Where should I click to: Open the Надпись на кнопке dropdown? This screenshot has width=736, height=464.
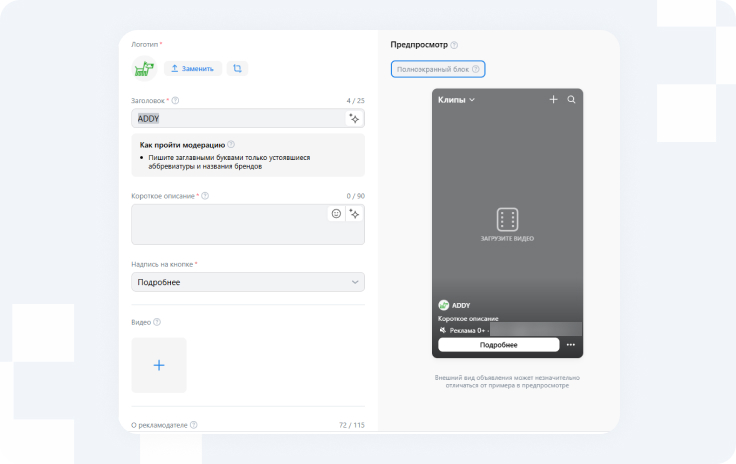coord(248,282)
